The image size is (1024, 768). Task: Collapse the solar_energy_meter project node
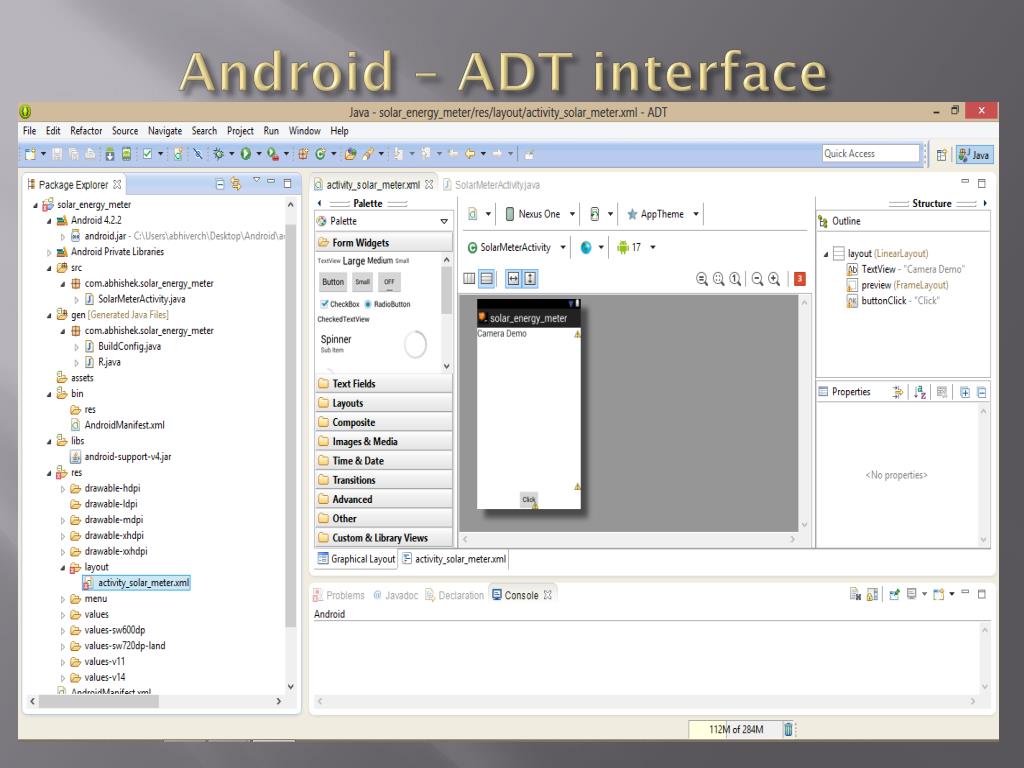tap(35, 205)
